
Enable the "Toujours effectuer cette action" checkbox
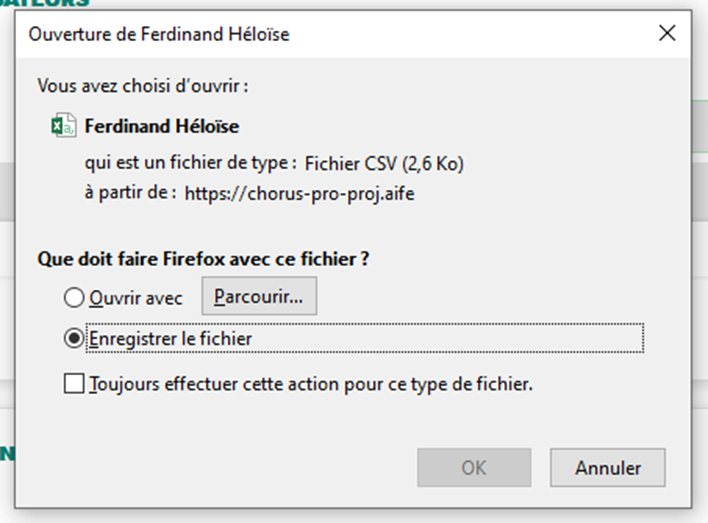[74, 384]
